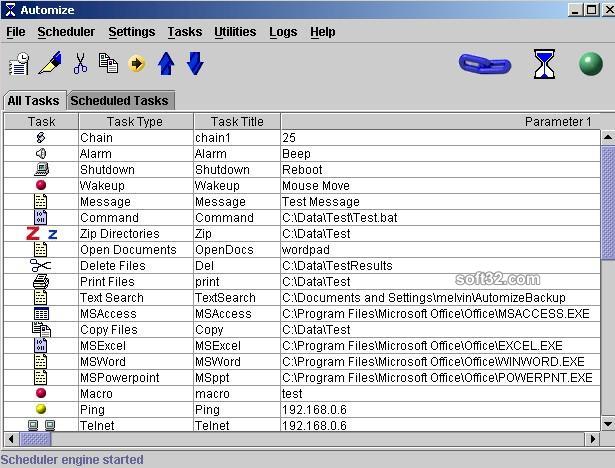The height and width of the screenshot is (468, 615).
Task: Move task down with blue down arrow
Action: point(195,63)
